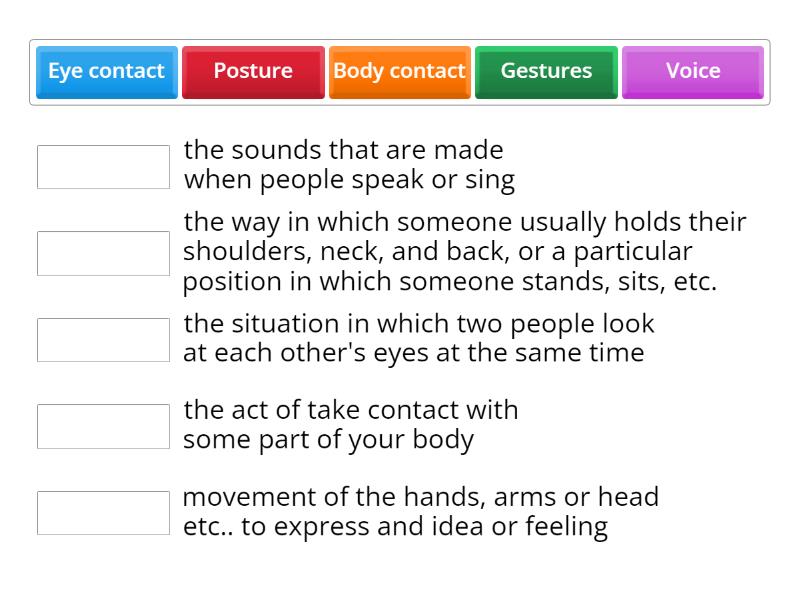Click the definition about shoulders, neck, and back
The width and height of the screenshot is (800, 600).
pos(465,252)
